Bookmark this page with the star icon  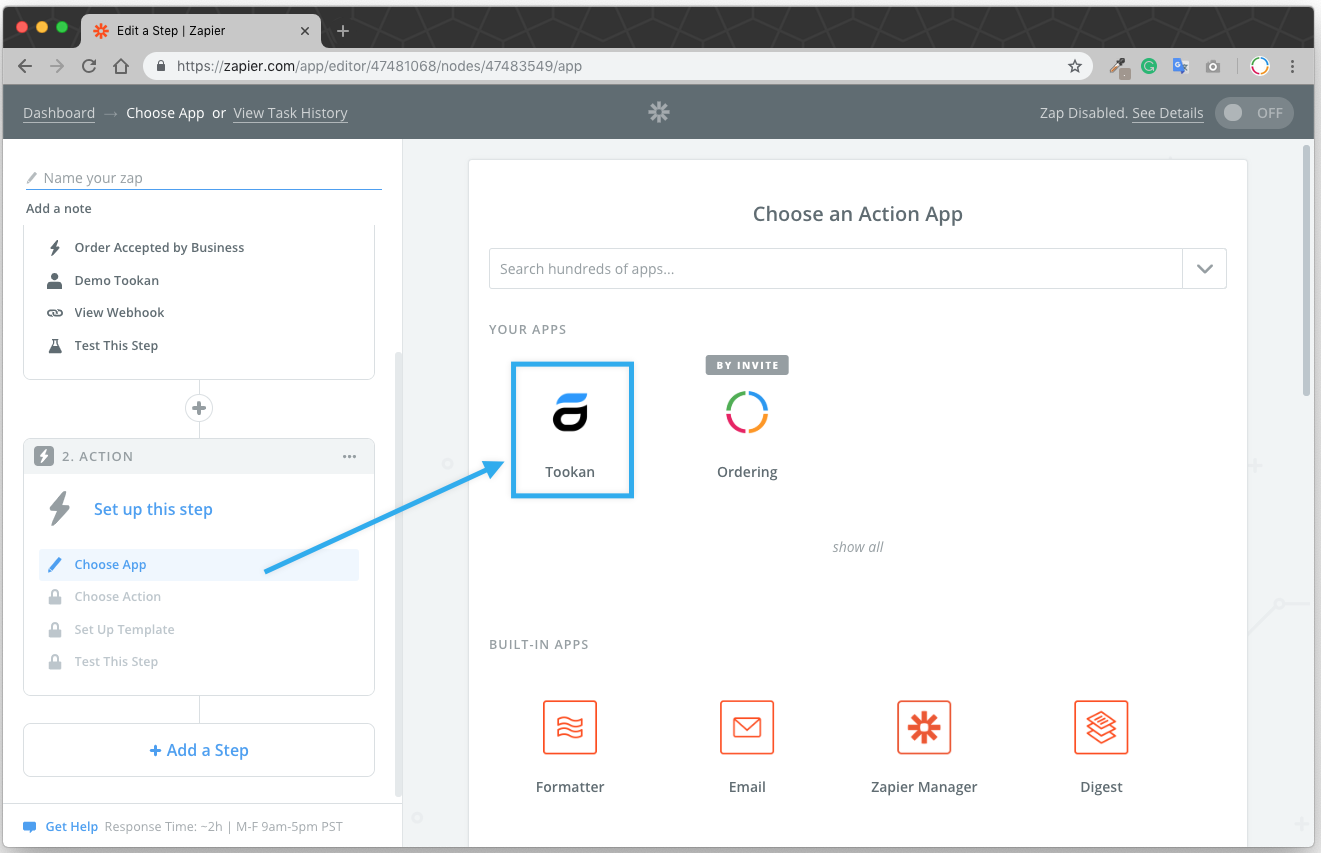click(x=1075, y=66)
